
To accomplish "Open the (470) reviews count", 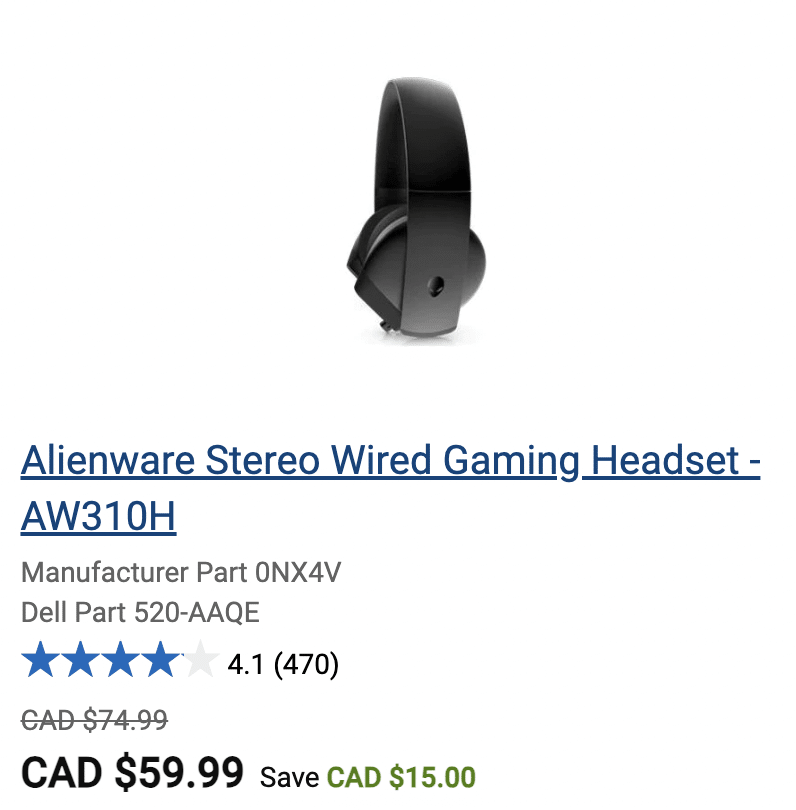I will click(x=306, y=664).
